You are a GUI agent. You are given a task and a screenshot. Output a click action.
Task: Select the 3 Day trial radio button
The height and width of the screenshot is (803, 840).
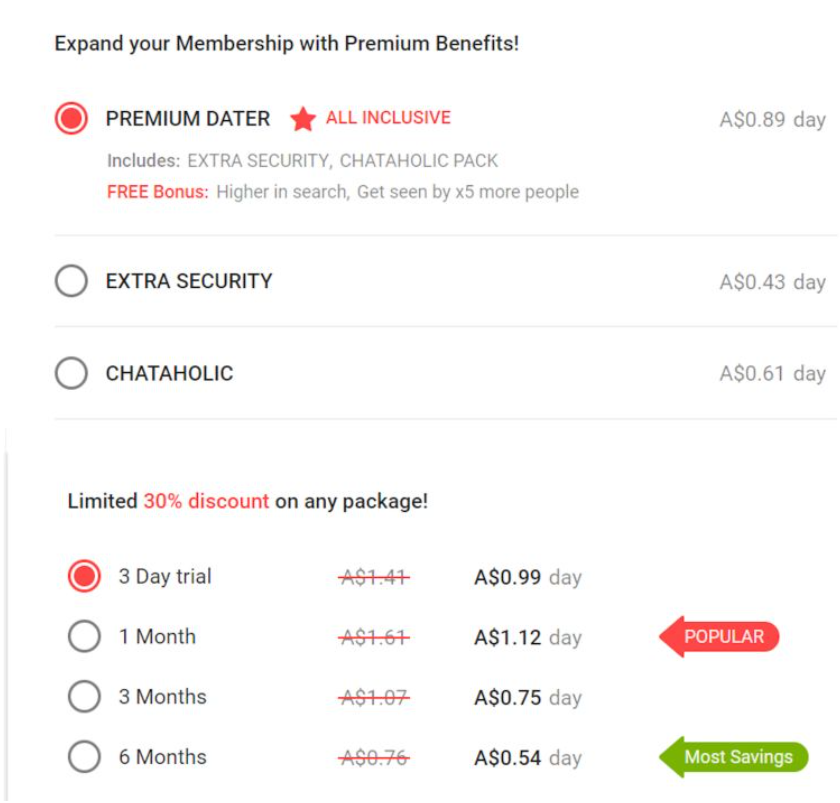click(84, 577)
